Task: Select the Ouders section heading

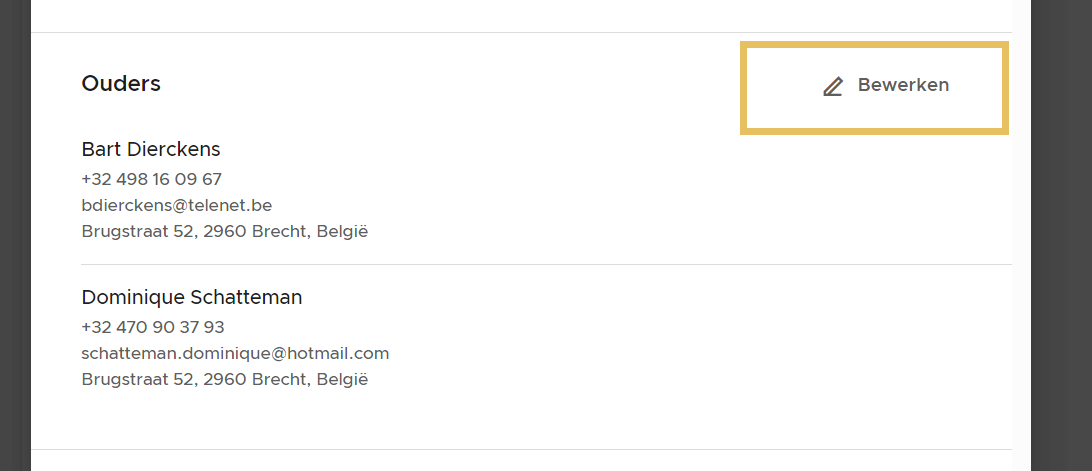Action: click(x=121, y=84)
